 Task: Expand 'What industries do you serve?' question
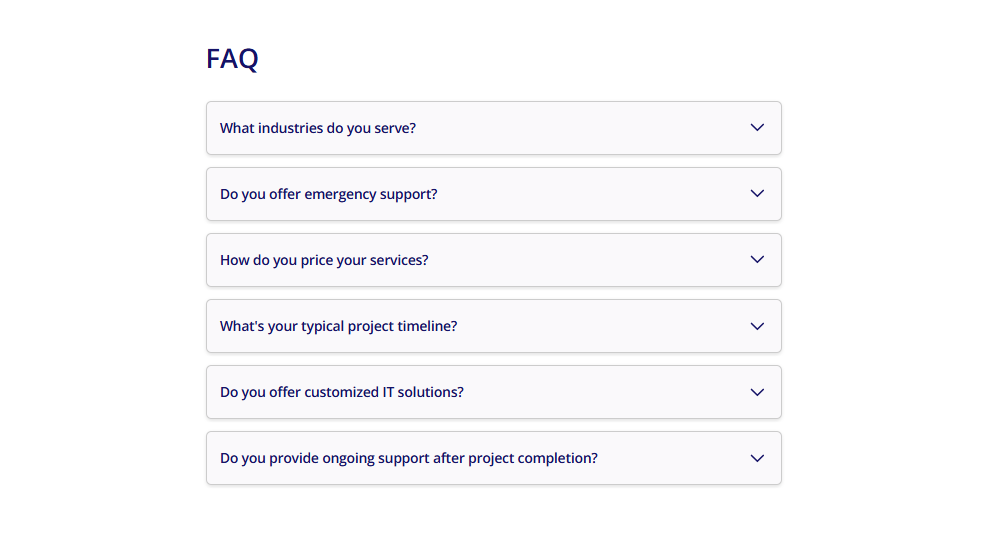(x=493, y=128)
